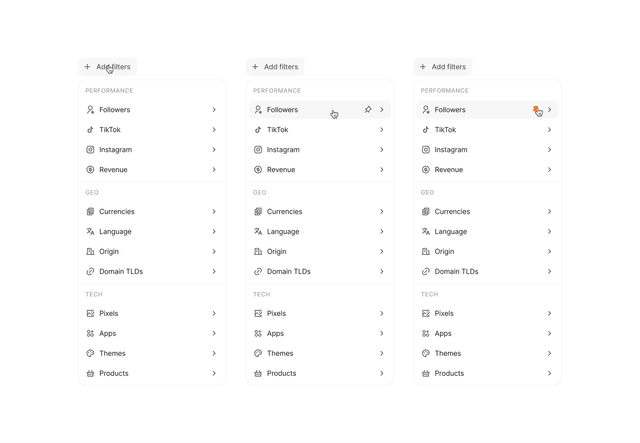Screen dimensions: 640x443
Task: Click the TikTok icon in the left panel
Action: [x=90, y=130]
